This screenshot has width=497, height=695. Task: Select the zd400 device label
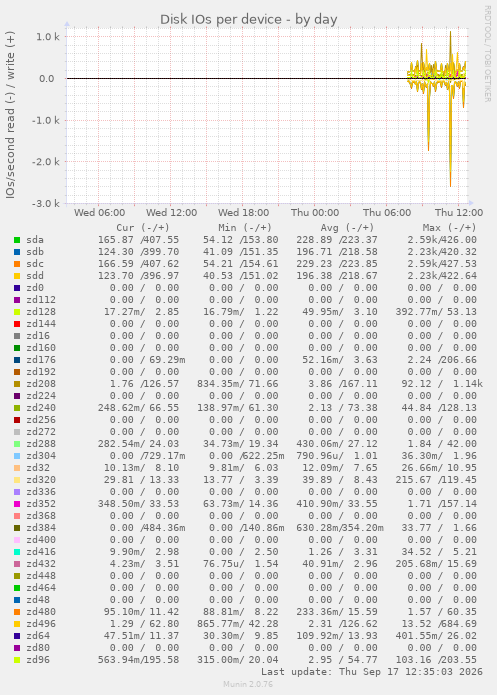(41, 540)
